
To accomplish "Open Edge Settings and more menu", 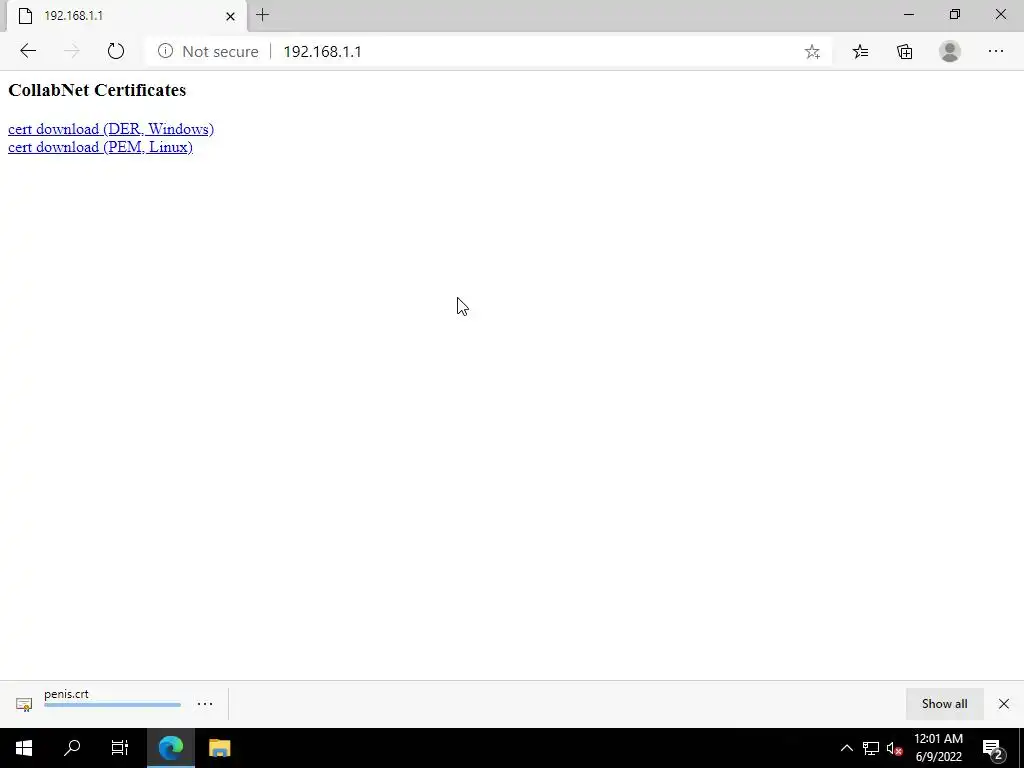I will (995, 51).
